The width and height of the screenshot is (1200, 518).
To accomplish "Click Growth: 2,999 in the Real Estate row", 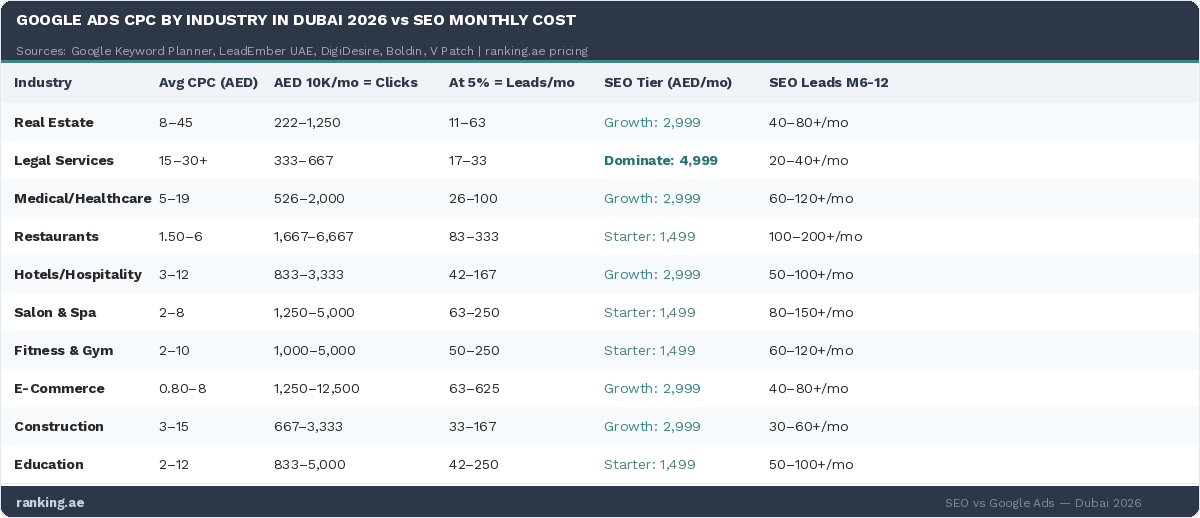I will tap(652, 123).
